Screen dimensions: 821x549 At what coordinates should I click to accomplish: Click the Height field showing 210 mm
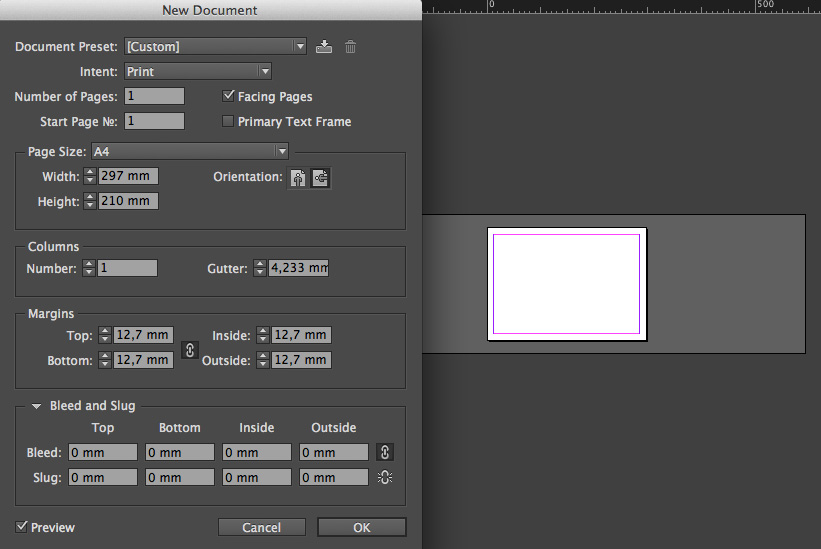coord(128,201)
